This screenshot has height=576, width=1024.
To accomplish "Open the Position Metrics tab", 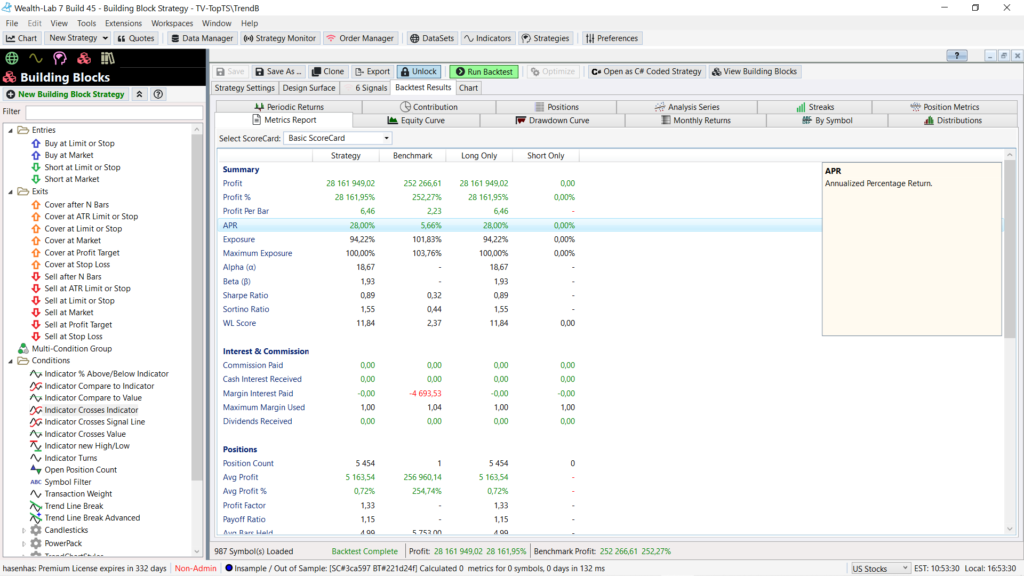I will tap(944, 106).
